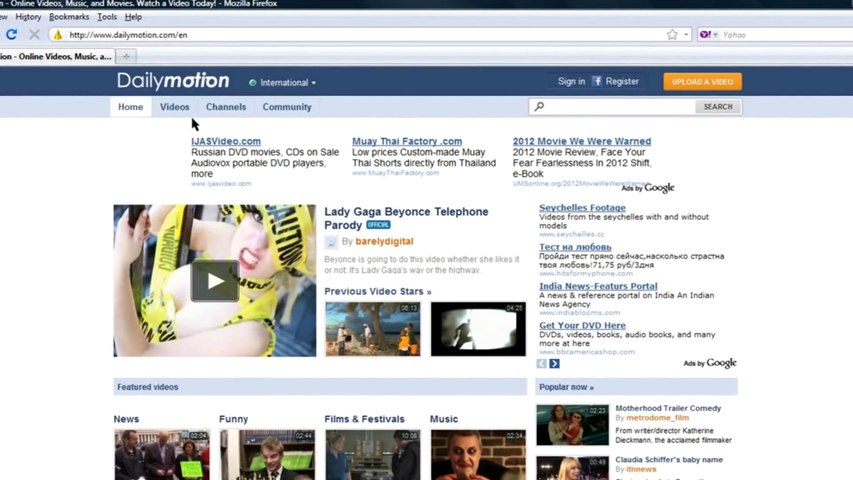
Task: Open the Claudia Schiffer video thumbnail
Action: pos(572,468)
